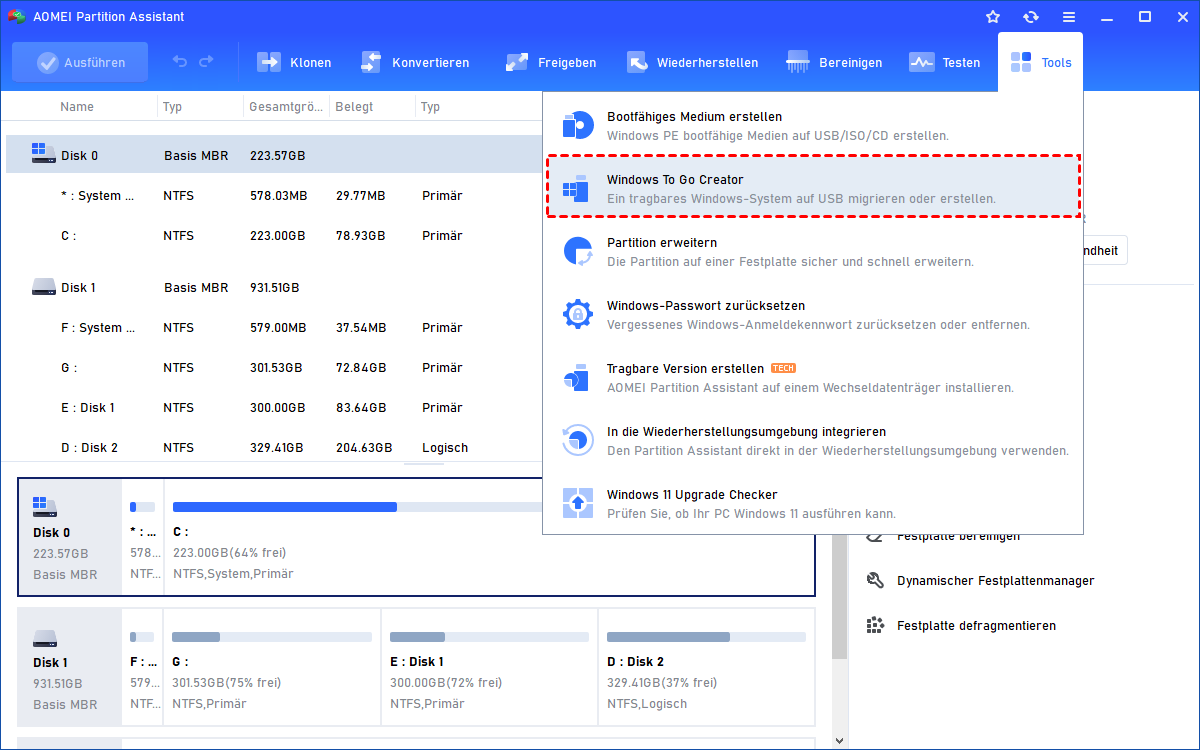Select F: partition block in disk map
Viewport: 1200px width, 750px height.
(142, 666)
